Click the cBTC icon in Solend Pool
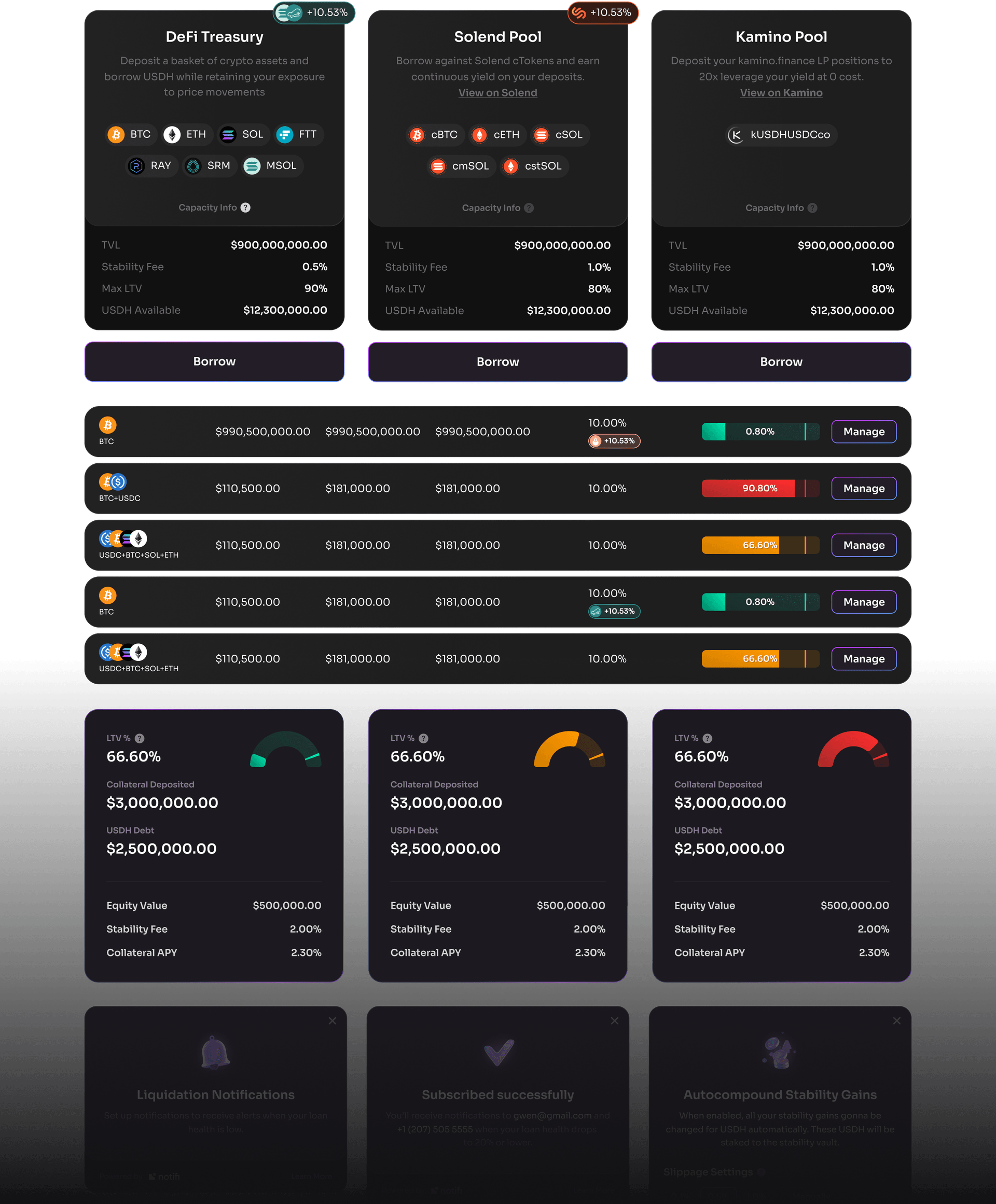996x1204 pixels. pyautogui.click(x=417, y=134)
